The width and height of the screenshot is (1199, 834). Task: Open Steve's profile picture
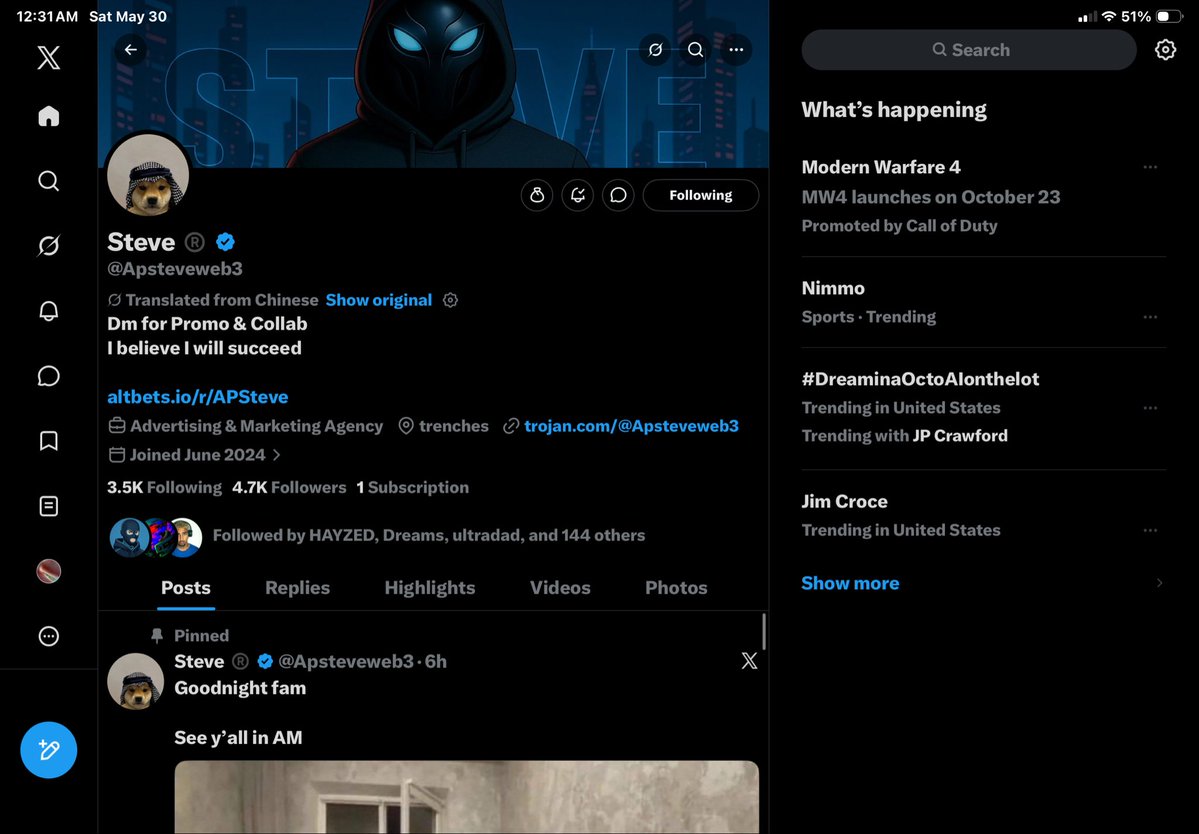click(x=148, y=176)
